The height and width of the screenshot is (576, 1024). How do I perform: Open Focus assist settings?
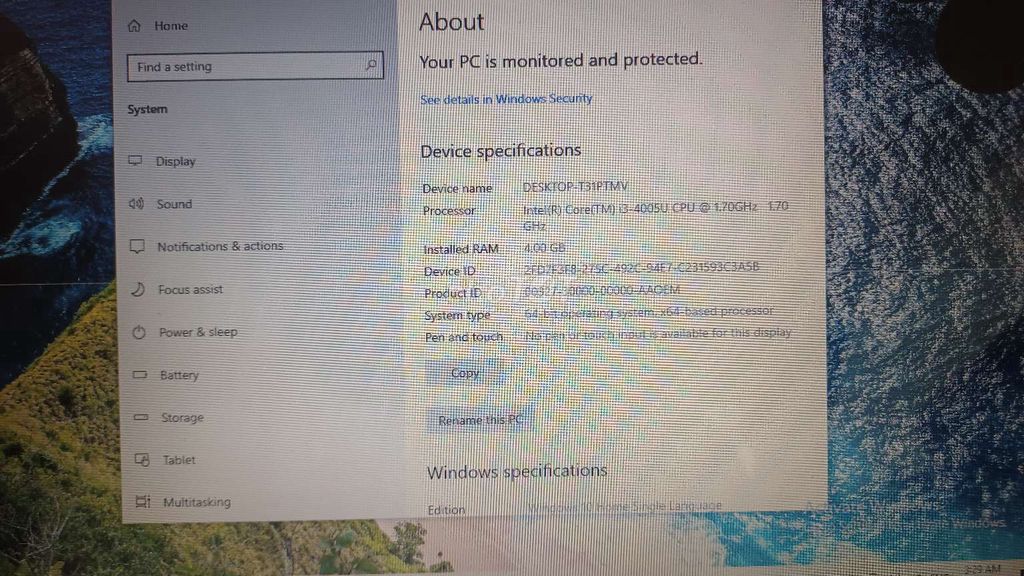(190, 289)
